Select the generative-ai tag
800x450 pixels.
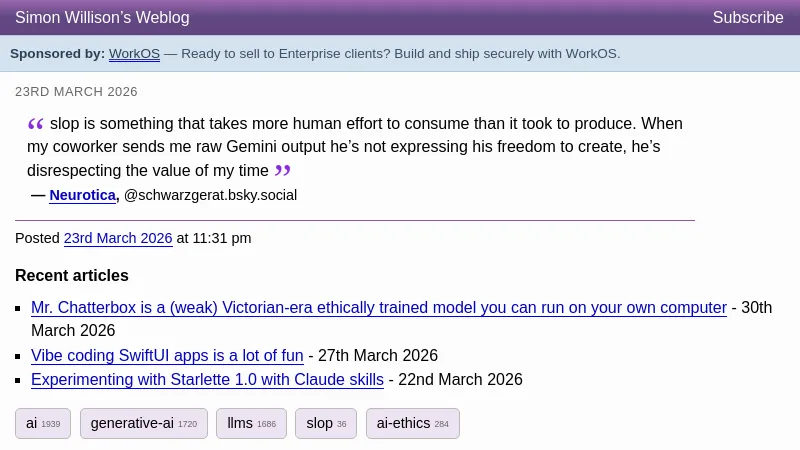[x=143, y=424]
